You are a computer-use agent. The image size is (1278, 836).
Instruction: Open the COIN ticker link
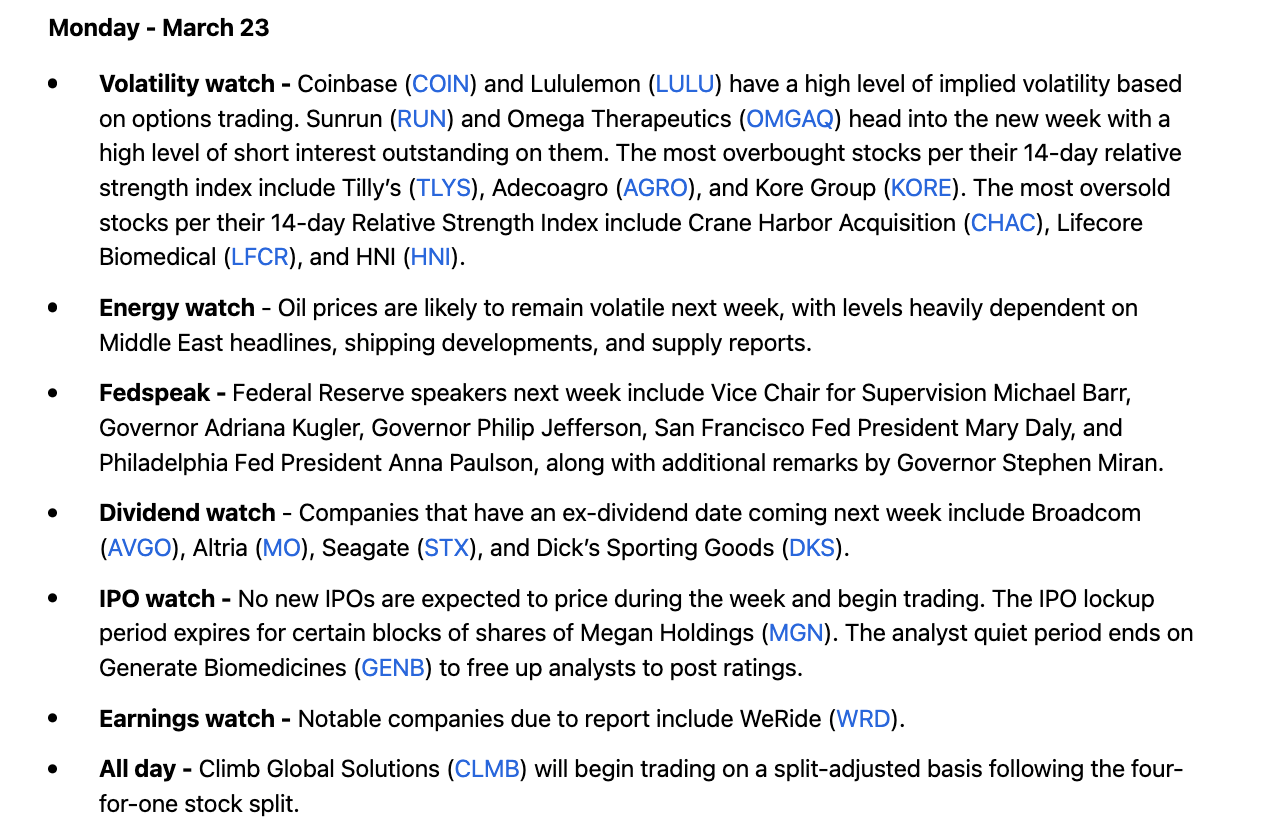coord(441,84)
